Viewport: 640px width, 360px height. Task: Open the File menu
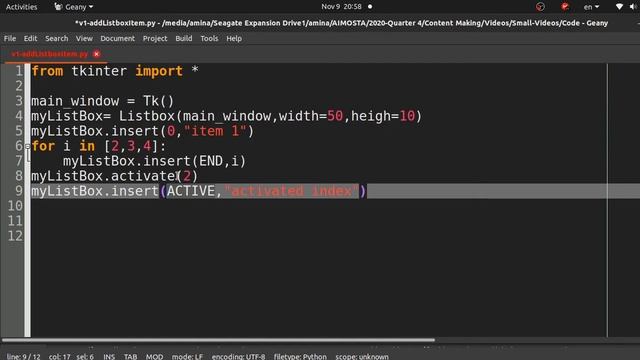coord(10,38)
